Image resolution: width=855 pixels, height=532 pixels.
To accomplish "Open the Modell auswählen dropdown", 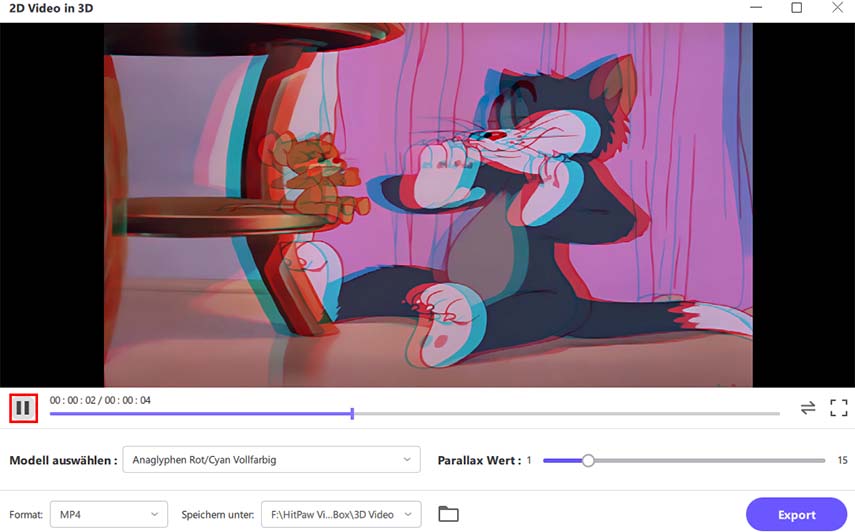I will pyautogui.click(x=272, y=460).
